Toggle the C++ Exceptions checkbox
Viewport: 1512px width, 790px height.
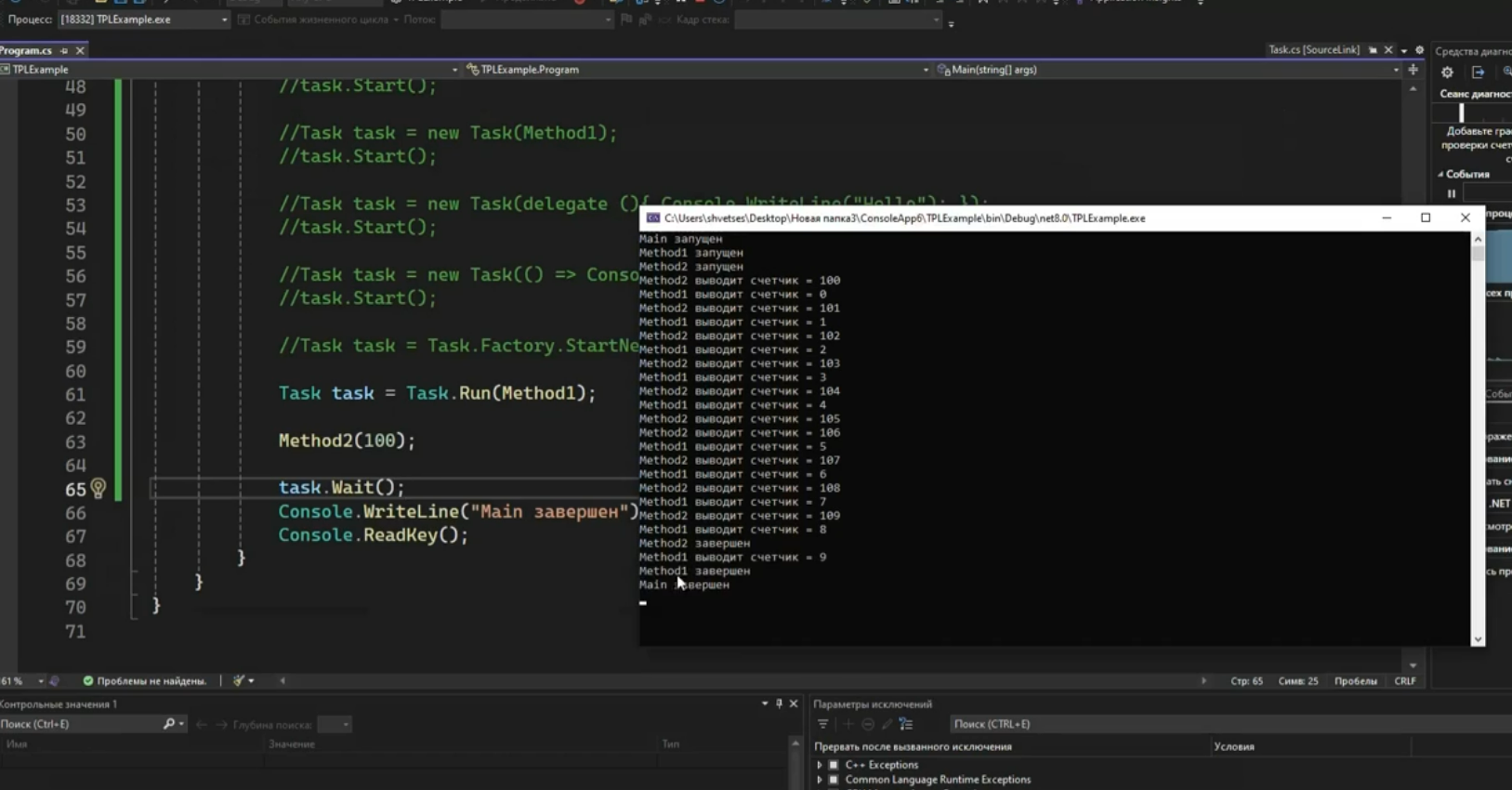tap(834, 765)
